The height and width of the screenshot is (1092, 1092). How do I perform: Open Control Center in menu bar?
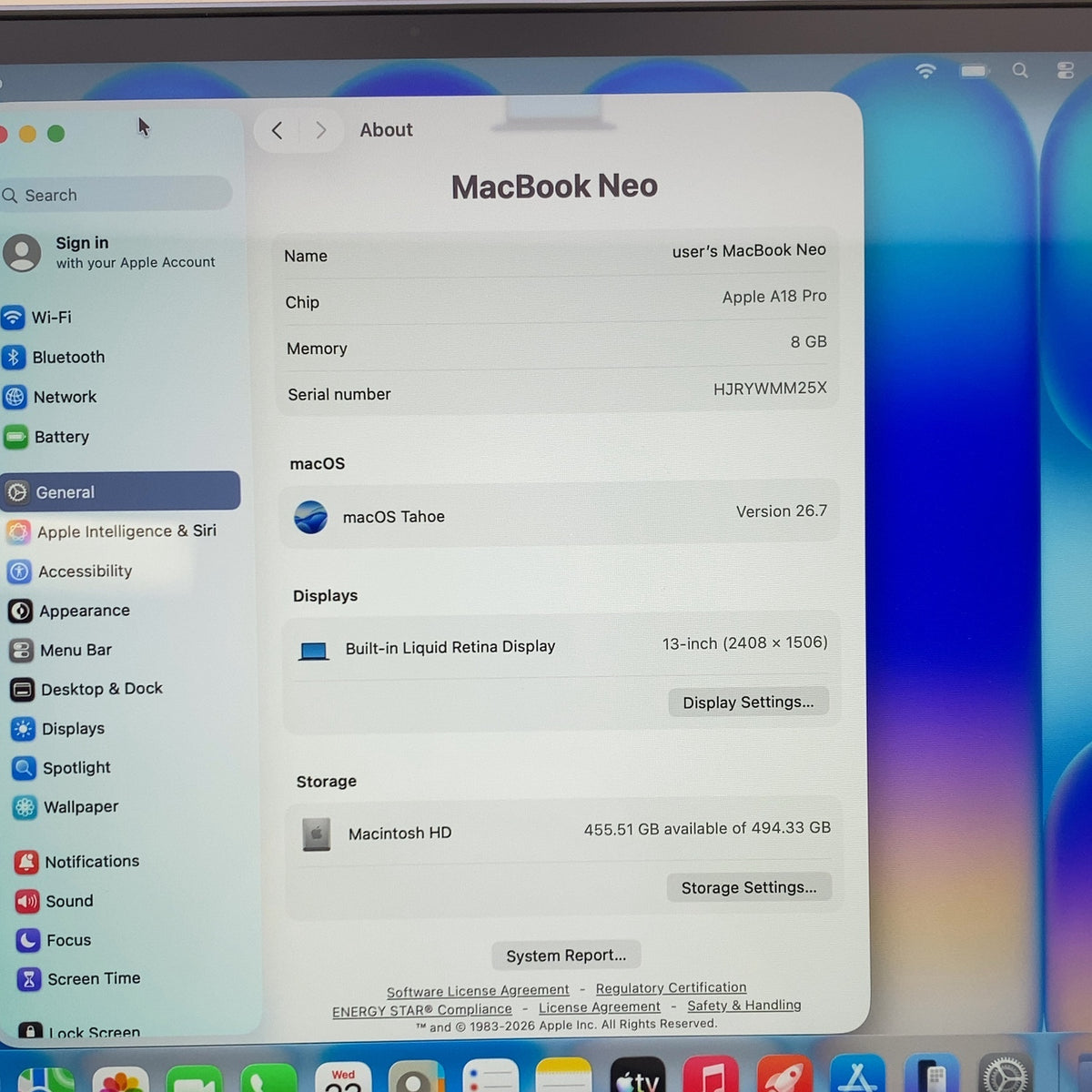(x=1066, y=71)
